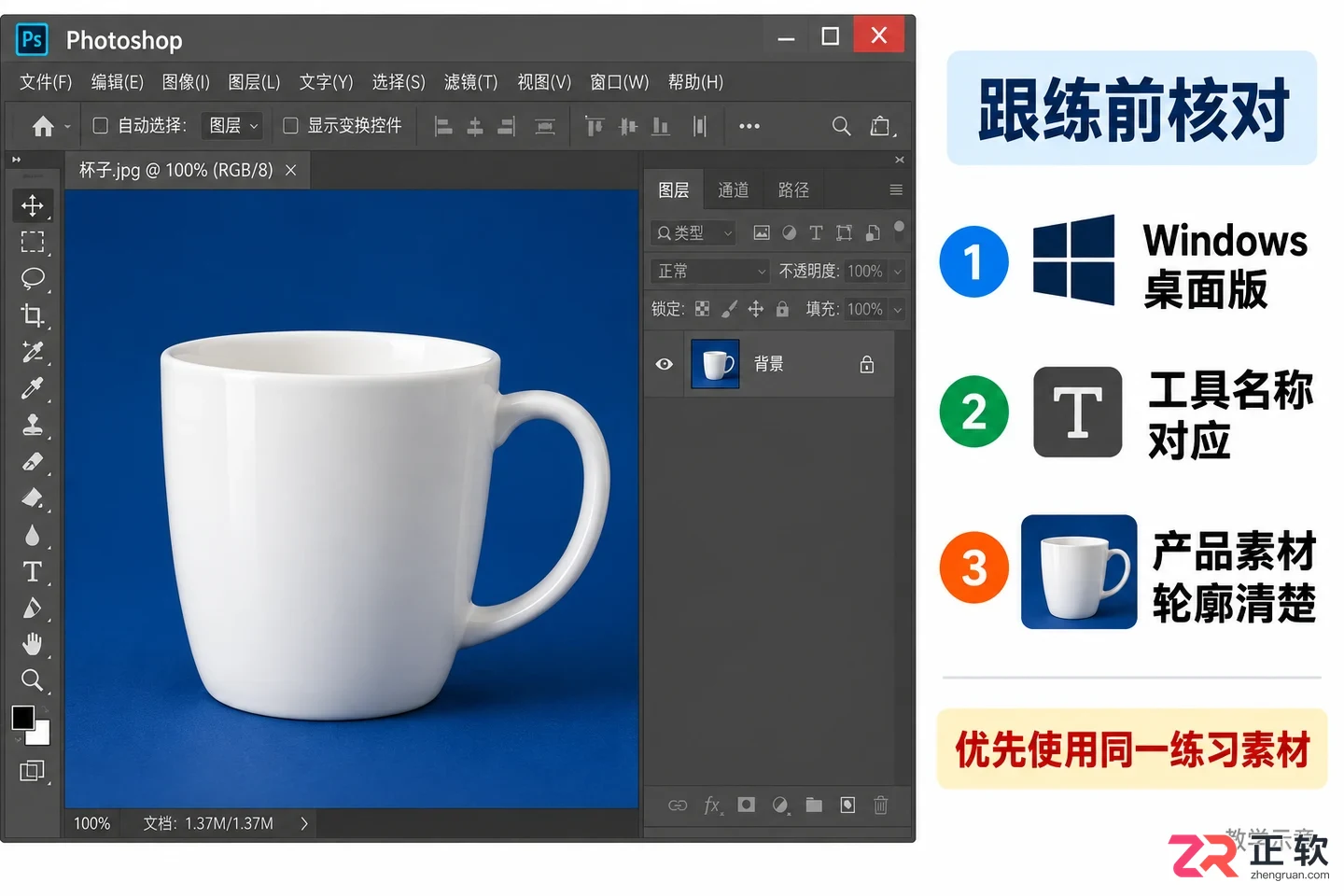Open the 类型 layer filter dropdown
1344x896 pixels.
(693, 232)
